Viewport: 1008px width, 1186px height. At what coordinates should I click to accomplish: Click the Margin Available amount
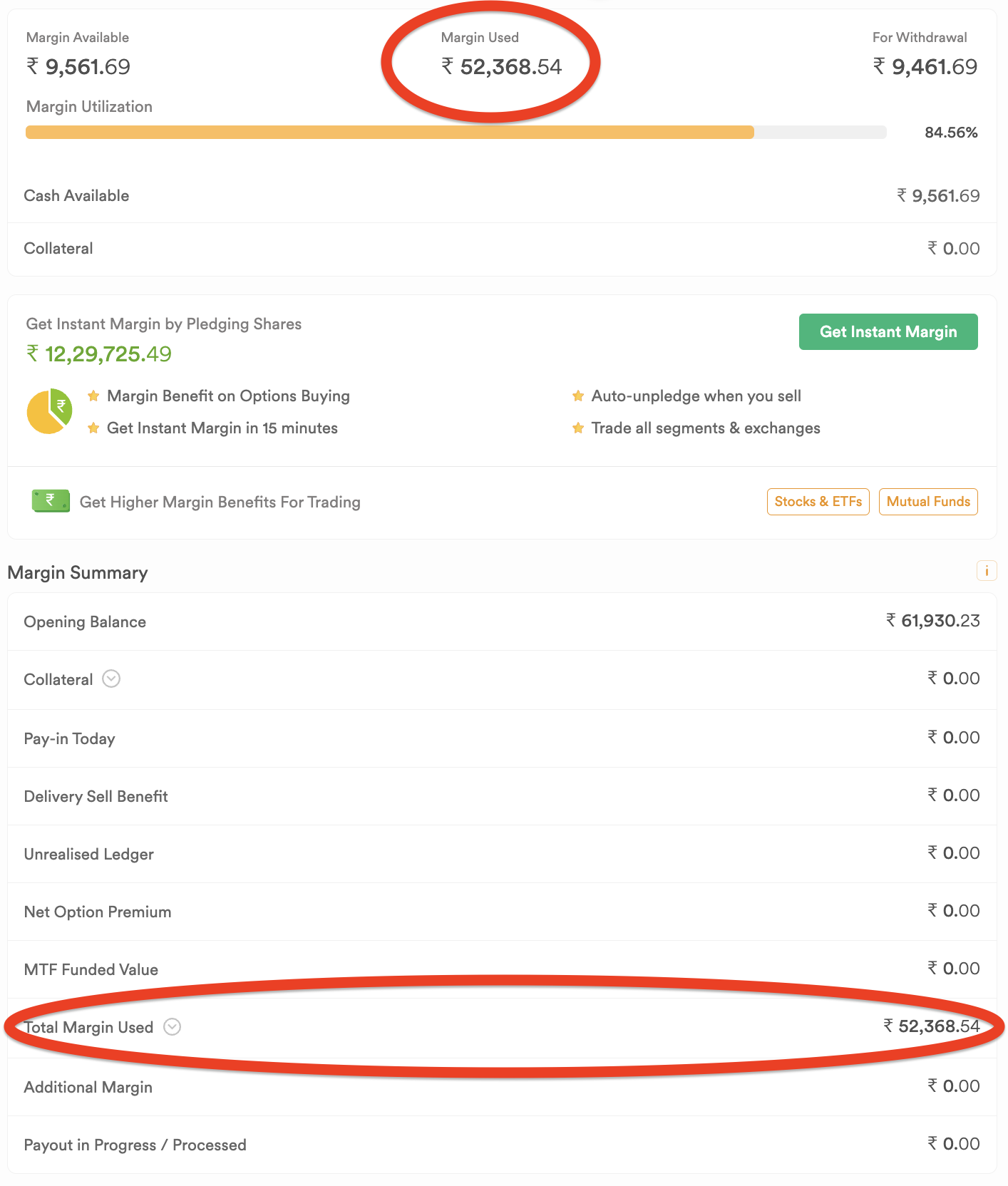(78, 67)
